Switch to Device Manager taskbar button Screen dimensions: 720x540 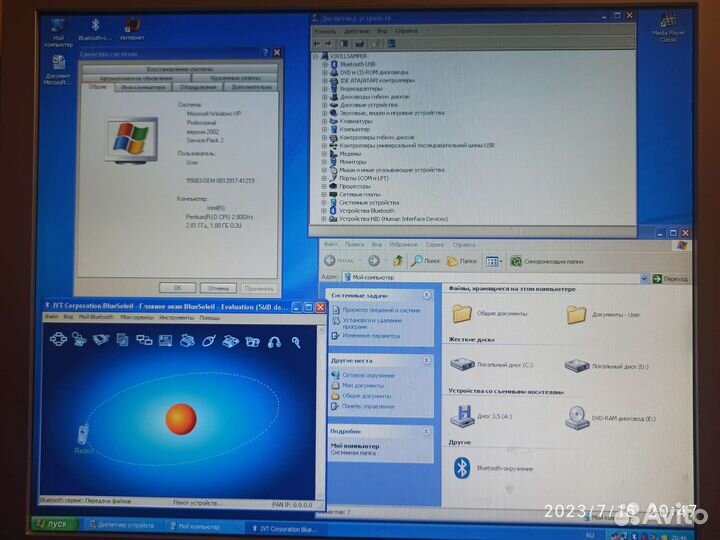pos(122,525)
